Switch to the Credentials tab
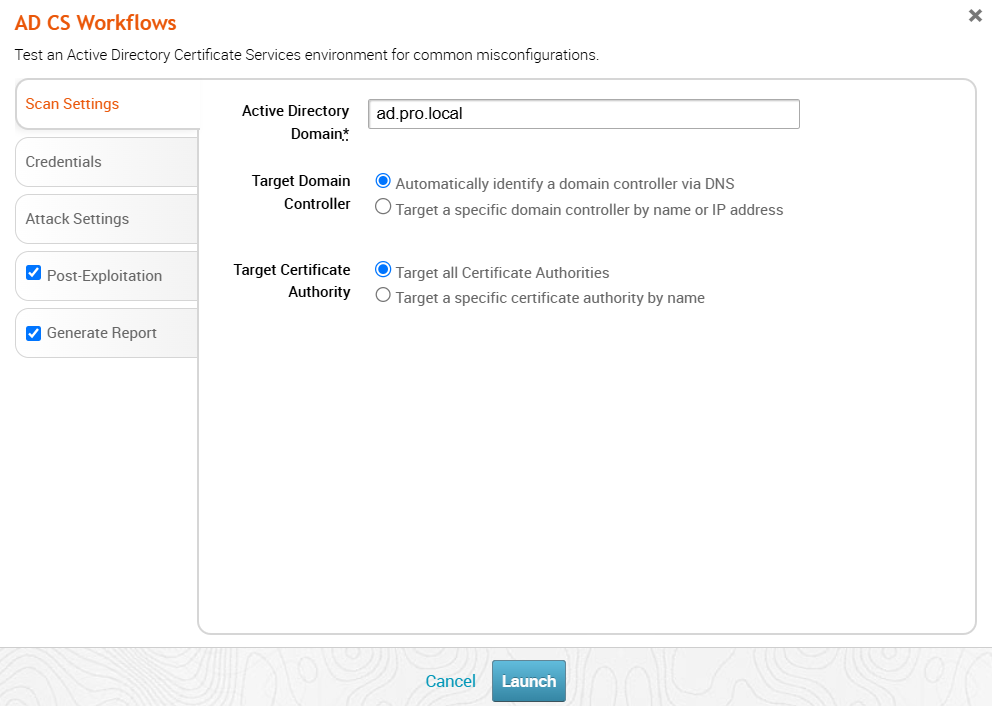Viewport: 992px width, 706px height. [64, 162]
